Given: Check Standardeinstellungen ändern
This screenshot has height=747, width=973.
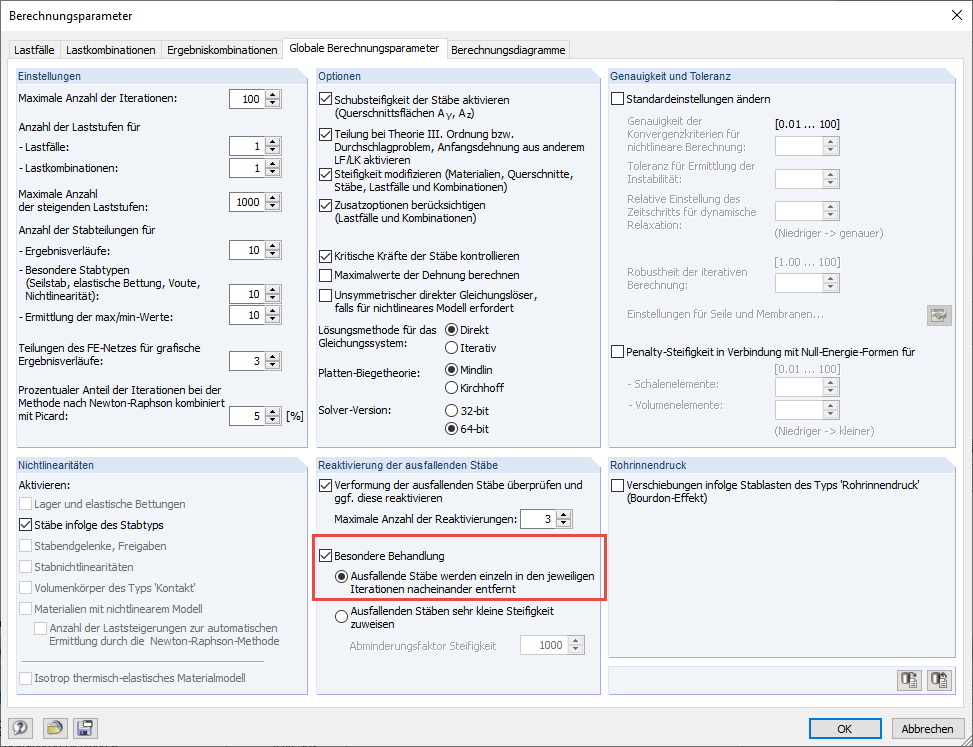Looking at the screenshot, I should pyautogui.click(x=617, y=97).
